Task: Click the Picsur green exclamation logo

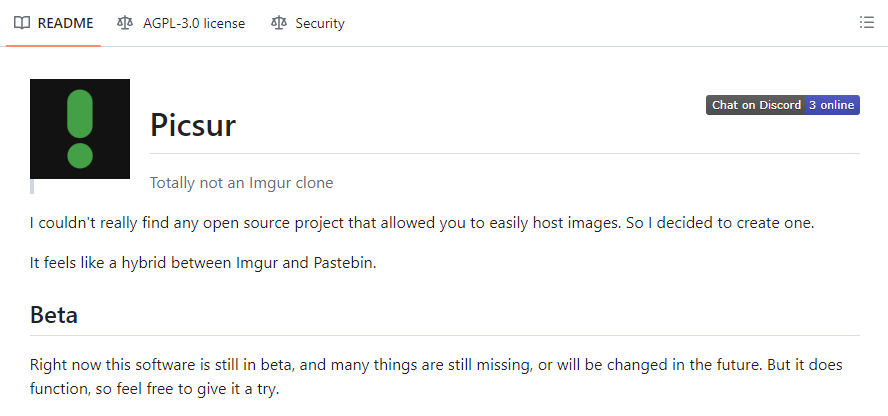Action: click(x=80, y=129)
